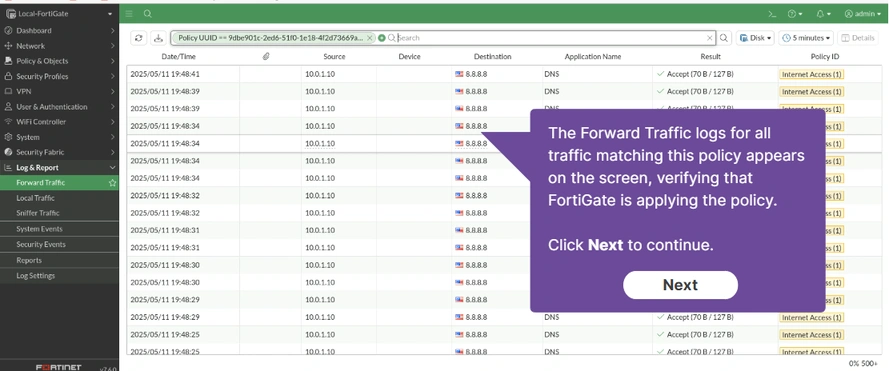Screen dimensions: 889x371
Task: Expand the Security Fabric menu
Action: click(x=60, y=152)
